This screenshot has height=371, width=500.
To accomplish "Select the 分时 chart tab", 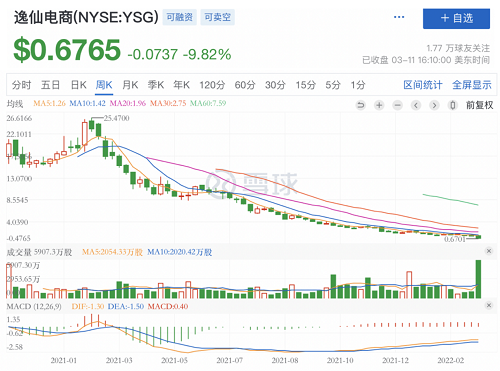I will (x=21, y=85).
